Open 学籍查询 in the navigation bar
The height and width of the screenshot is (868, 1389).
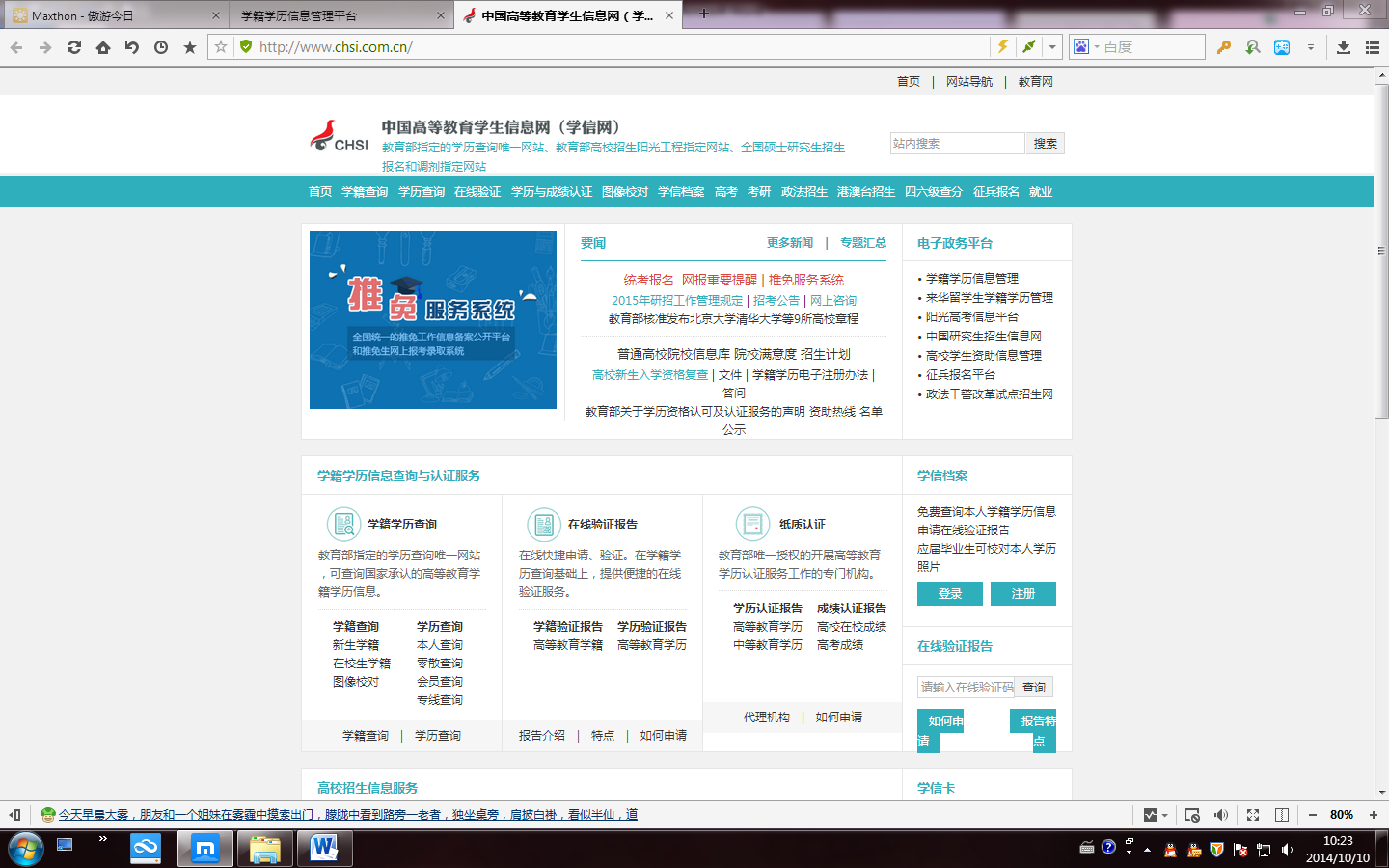tap(365, 192)
